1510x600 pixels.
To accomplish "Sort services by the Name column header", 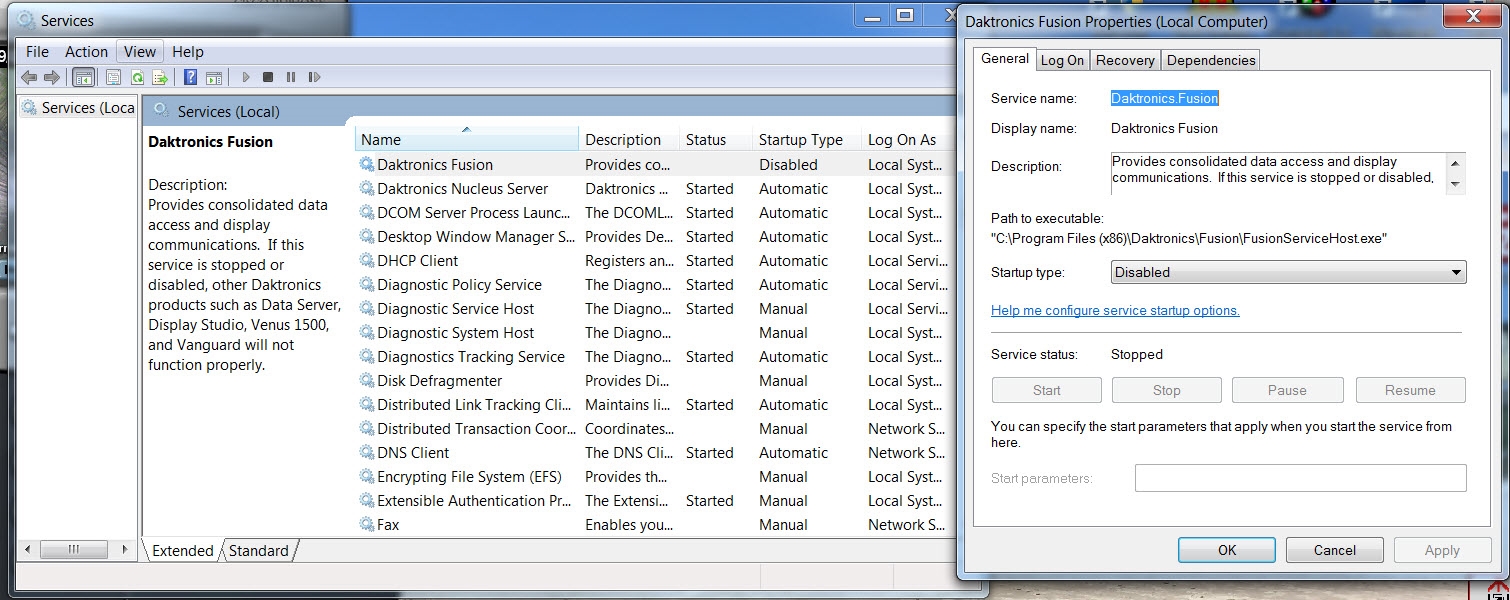I will click(466, 140).
